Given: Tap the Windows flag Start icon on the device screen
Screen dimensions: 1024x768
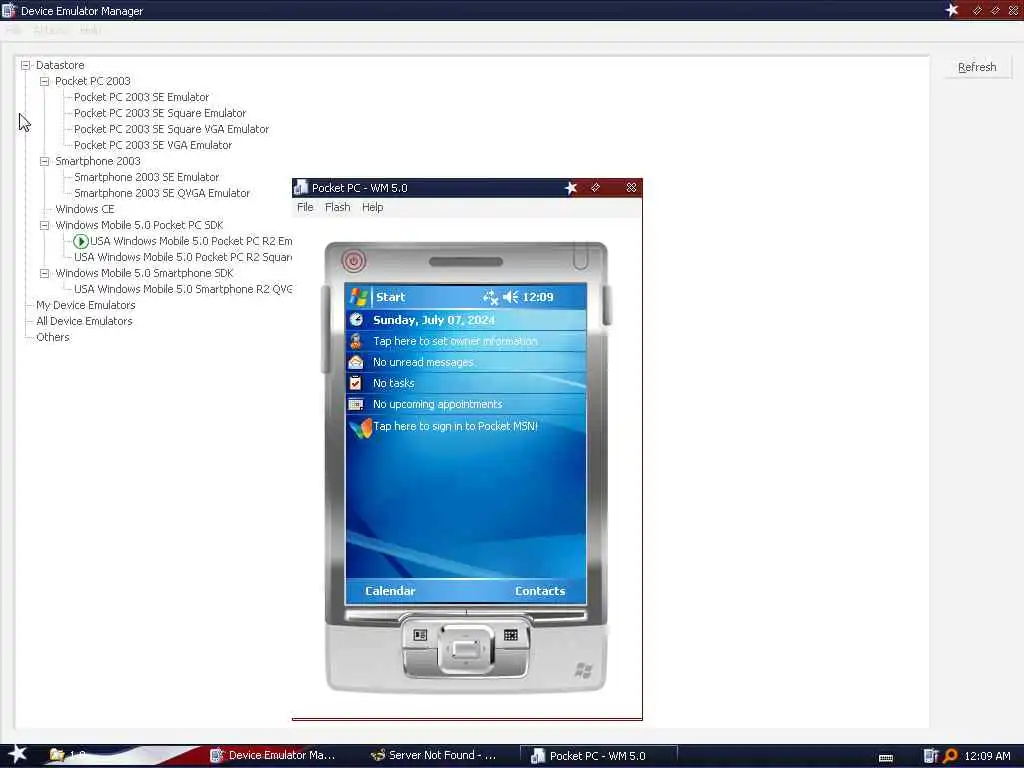Looking at the screenshot, I should coord(359,297).
